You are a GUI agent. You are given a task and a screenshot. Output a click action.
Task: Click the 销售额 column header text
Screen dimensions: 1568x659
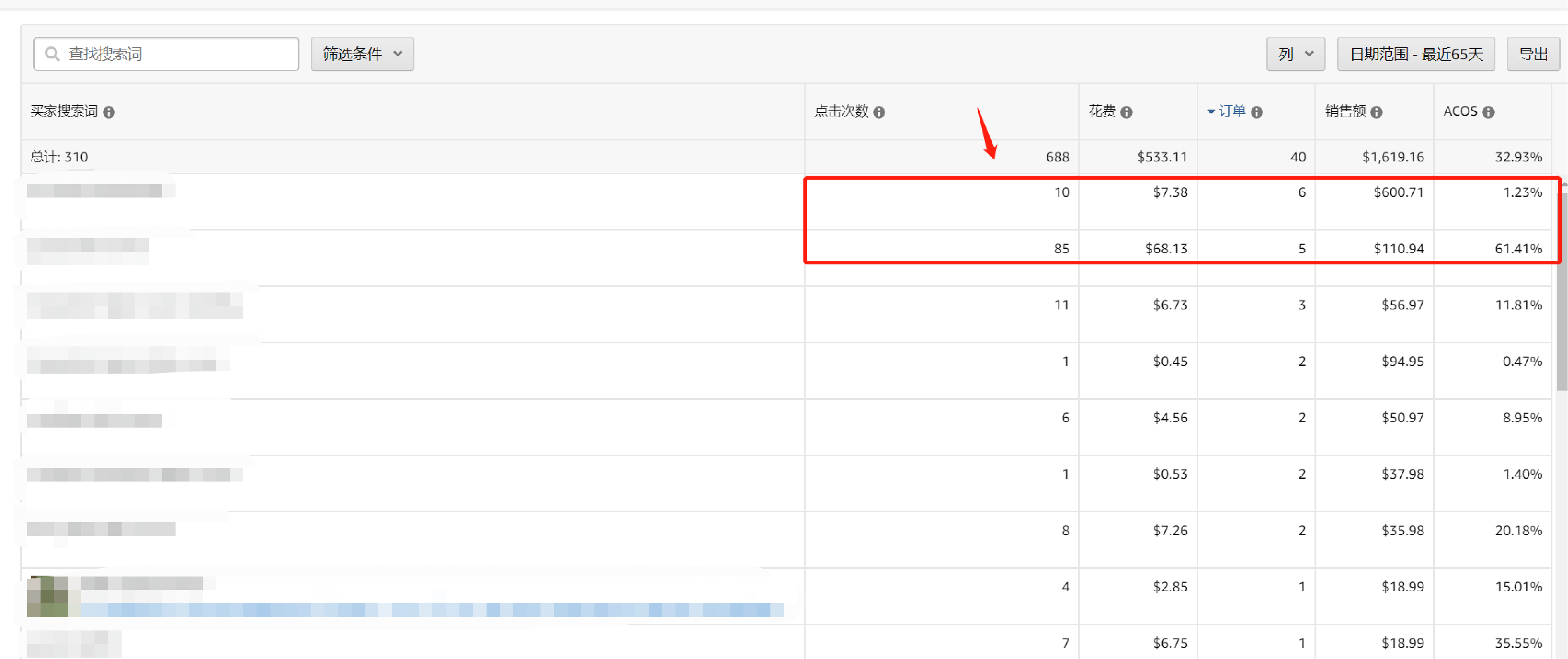(x=1345, y=111)
